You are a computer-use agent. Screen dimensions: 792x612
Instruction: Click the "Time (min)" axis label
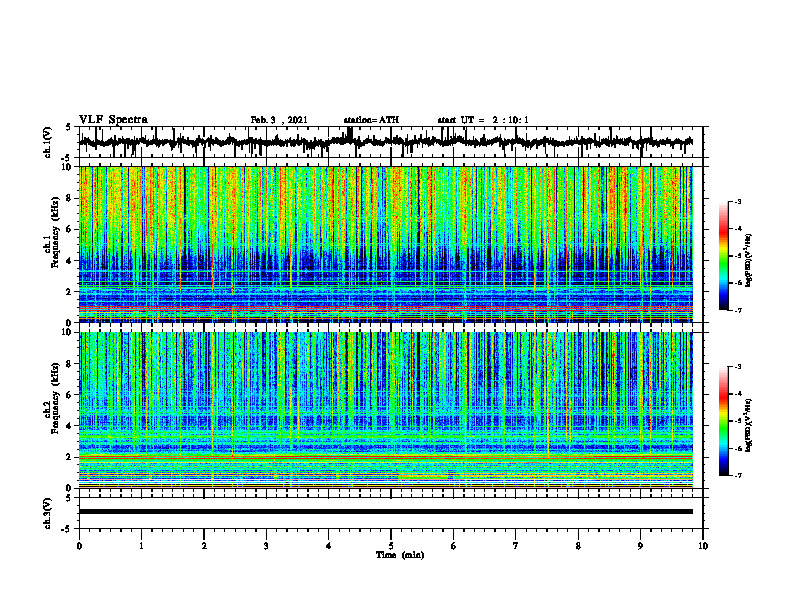(x=400, y=555)
